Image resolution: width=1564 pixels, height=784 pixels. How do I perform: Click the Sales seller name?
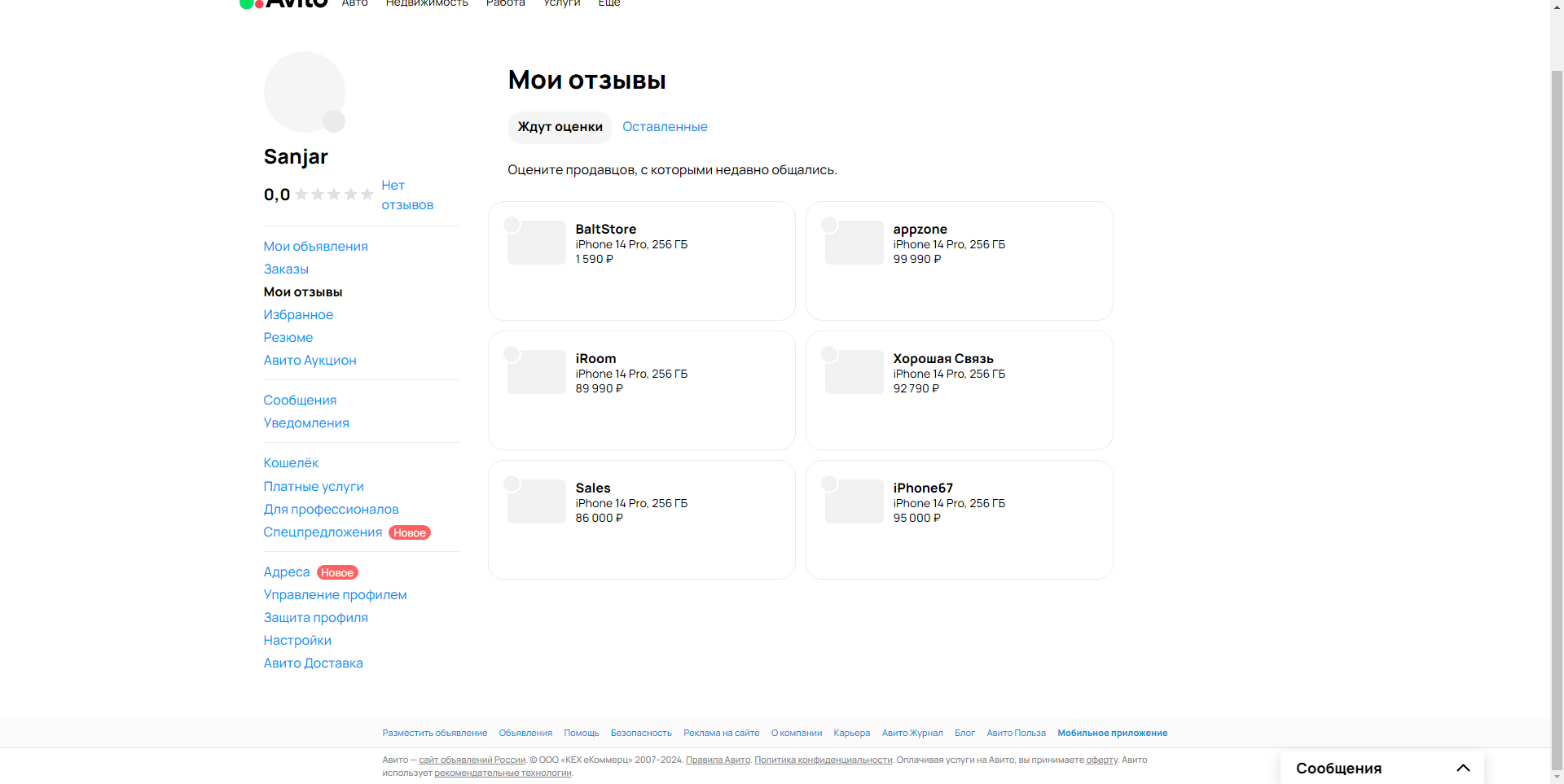[593, 488]
